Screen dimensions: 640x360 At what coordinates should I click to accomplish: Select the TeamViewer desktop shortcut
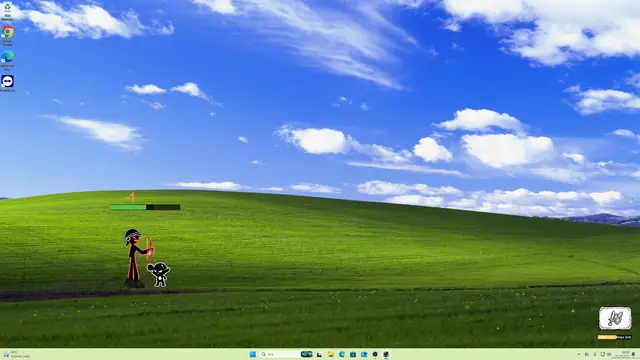7,83
